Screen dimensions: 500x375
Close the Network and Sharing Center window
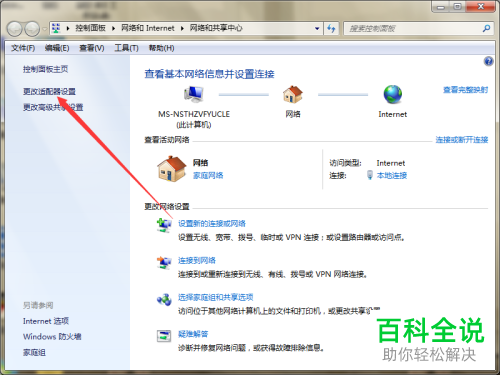[x=481, y=7]
